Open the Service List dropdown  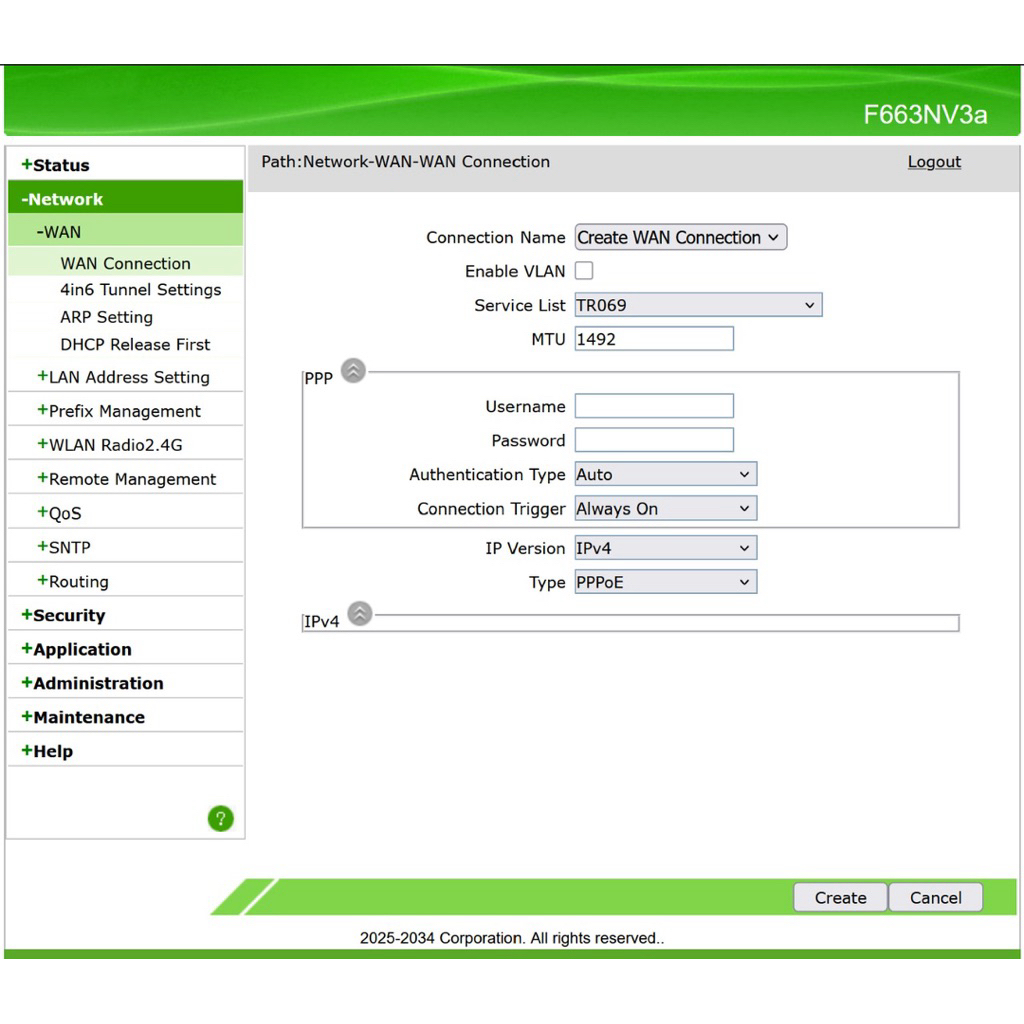(698, 305)
